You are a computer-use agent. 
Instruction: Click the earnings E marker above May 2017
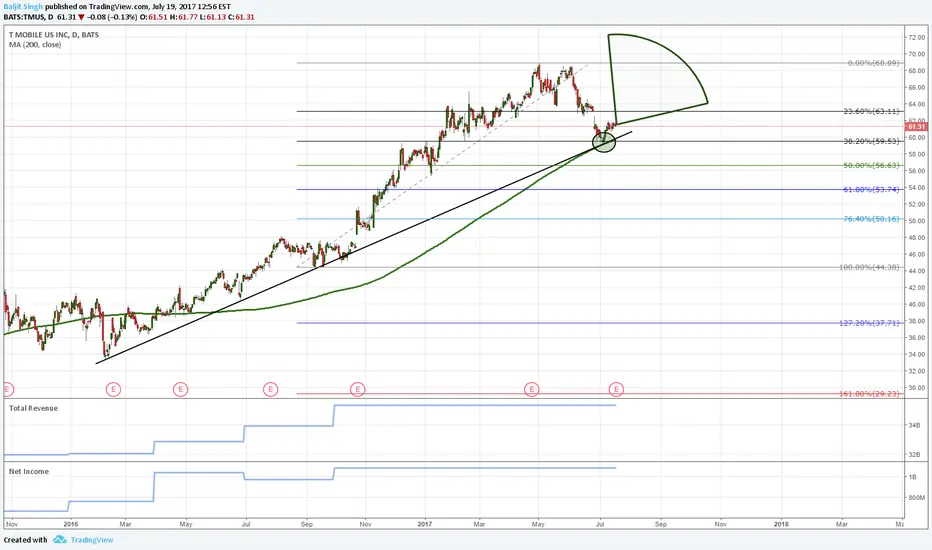point(531,389)
